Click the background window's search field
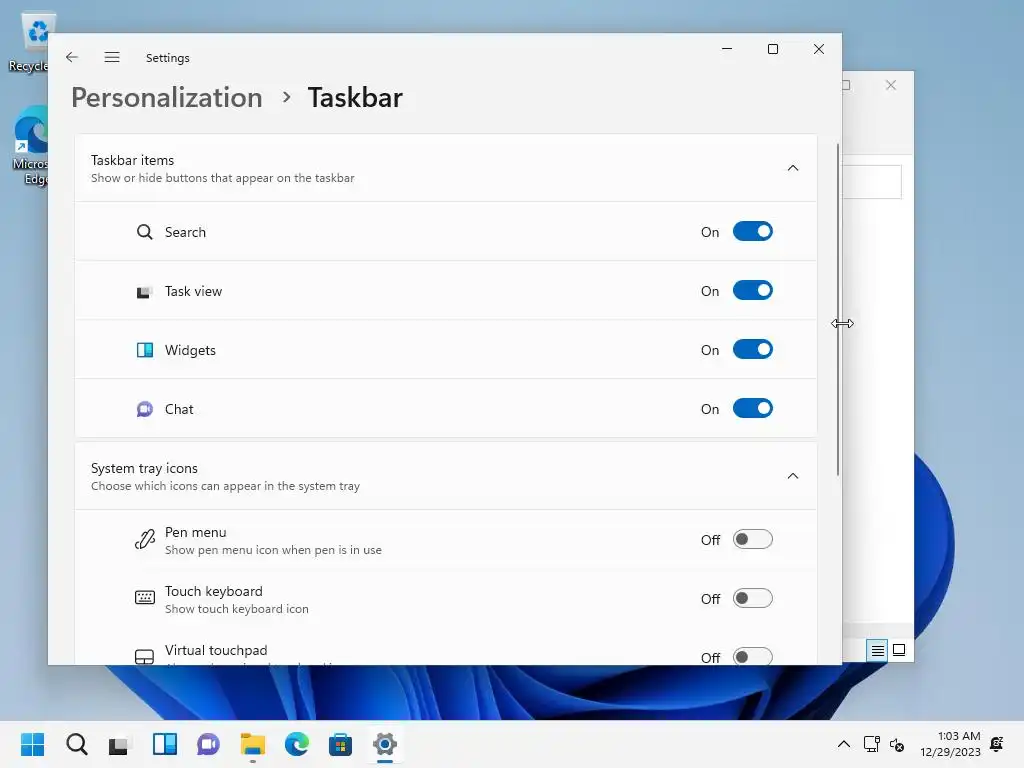The width and height of the screenshot is (1024, 768). 872,182
